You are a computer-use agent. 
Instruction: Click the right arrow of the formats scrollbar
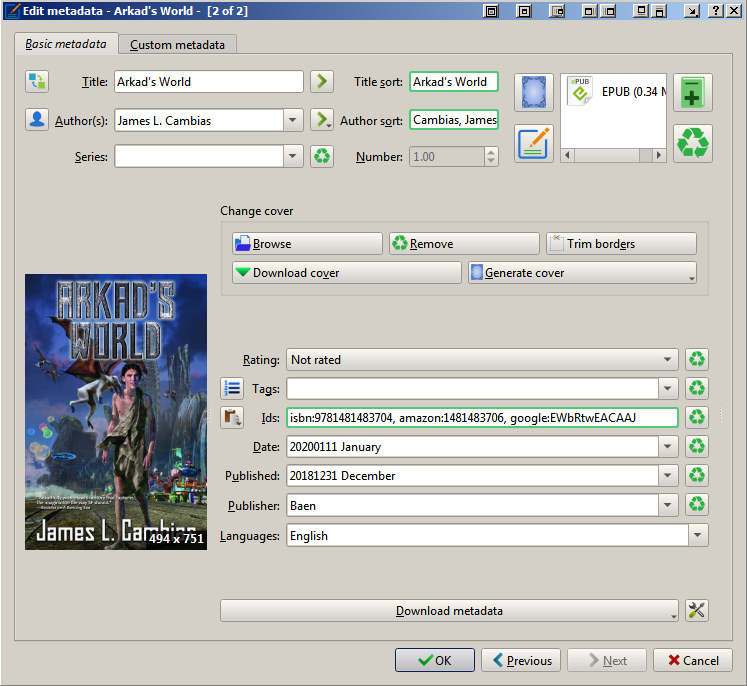coord(659,155)
